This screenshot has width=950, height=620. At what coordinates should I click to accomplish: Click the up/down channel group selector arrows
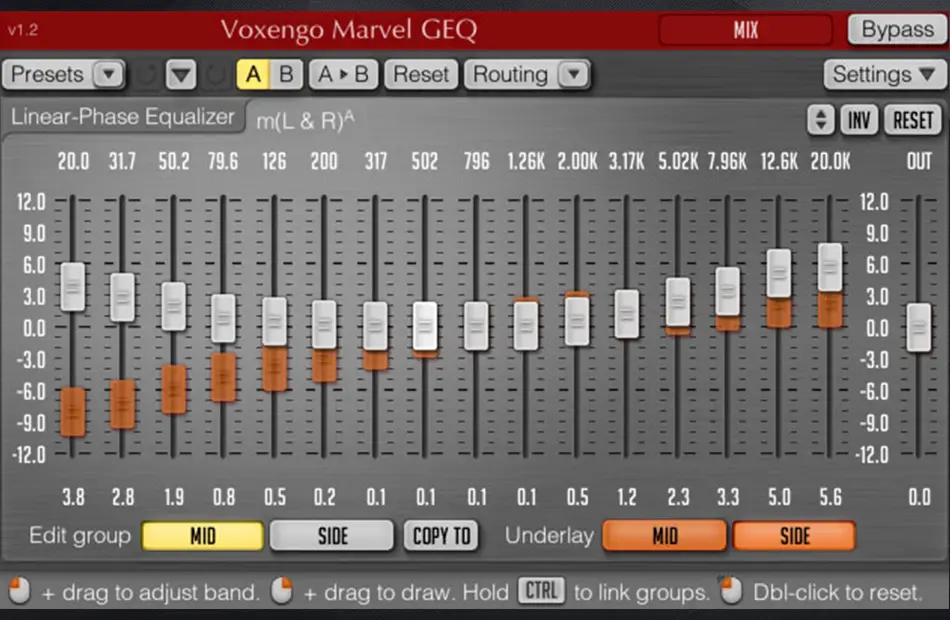(x=821, y=120)
